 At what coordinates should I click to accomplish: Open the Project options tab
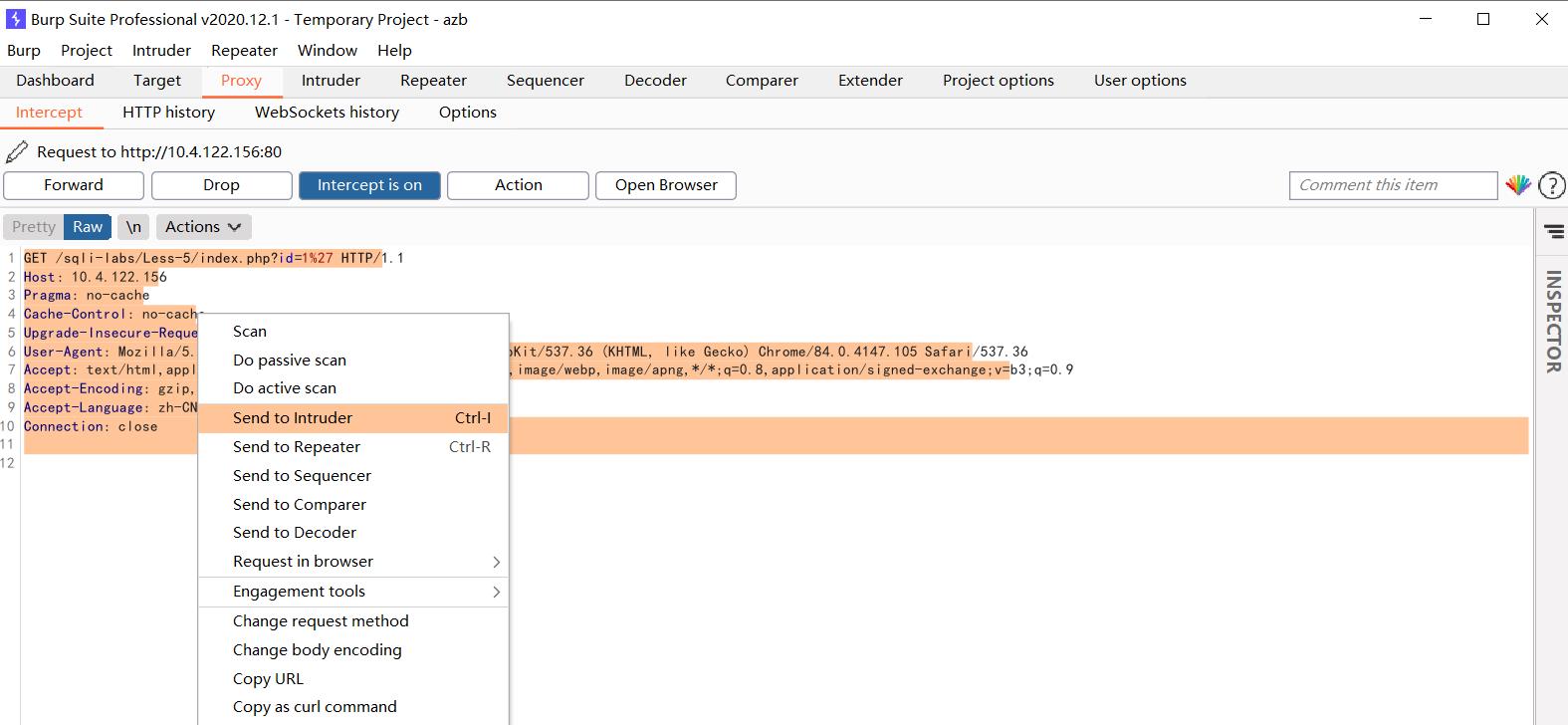point(999,81)
